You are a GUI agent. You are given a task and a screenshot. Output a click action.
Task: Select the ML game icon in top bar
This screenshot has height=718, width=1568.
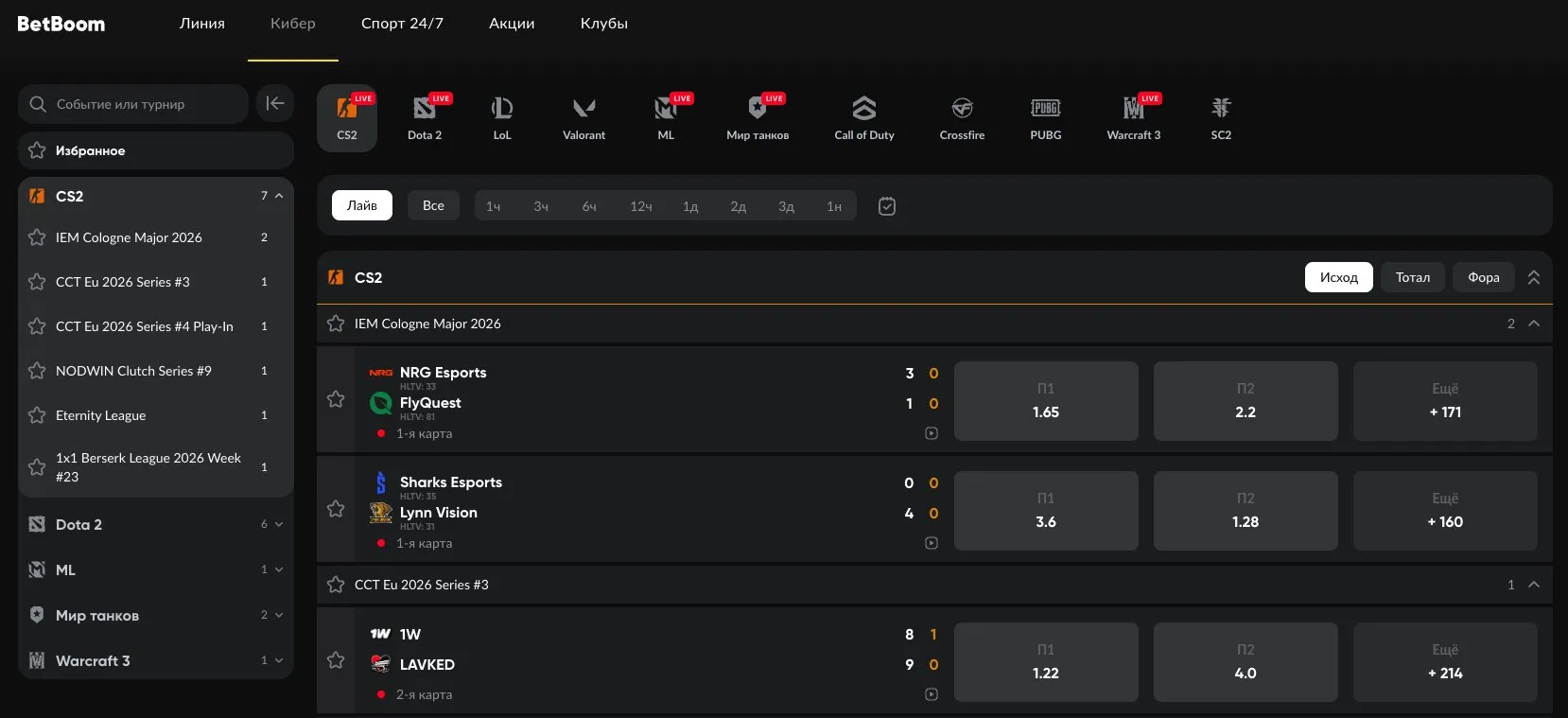click(x=666, y=117)
